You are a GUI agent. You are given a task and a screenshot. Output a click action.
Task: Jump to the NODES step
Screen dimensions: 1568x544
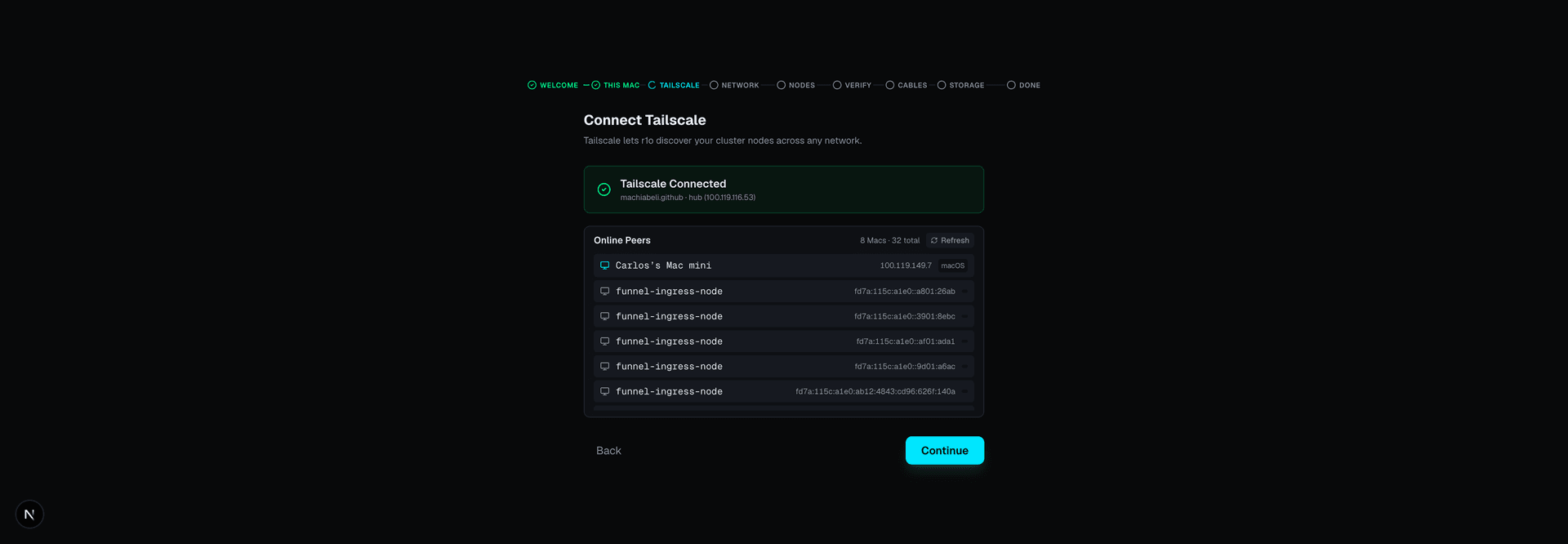pyautogui.click(x=796, y=85)
